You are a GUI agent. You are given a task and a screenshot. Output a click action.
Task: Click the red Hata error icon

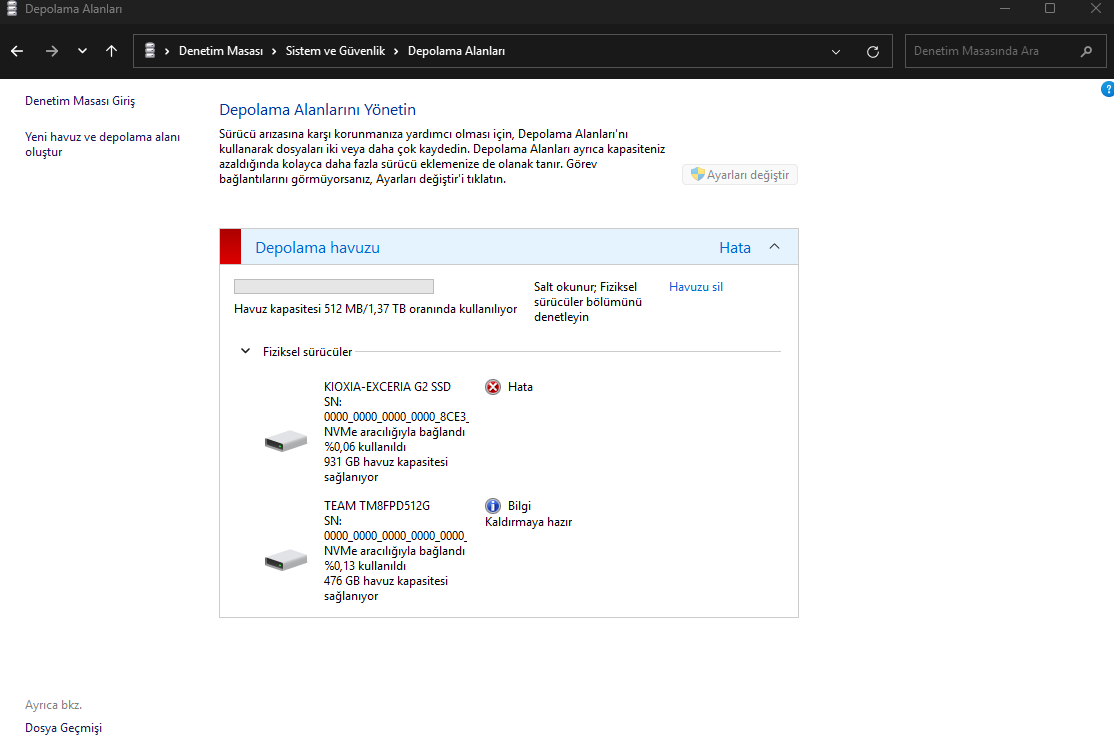click(x=492, y=386)
